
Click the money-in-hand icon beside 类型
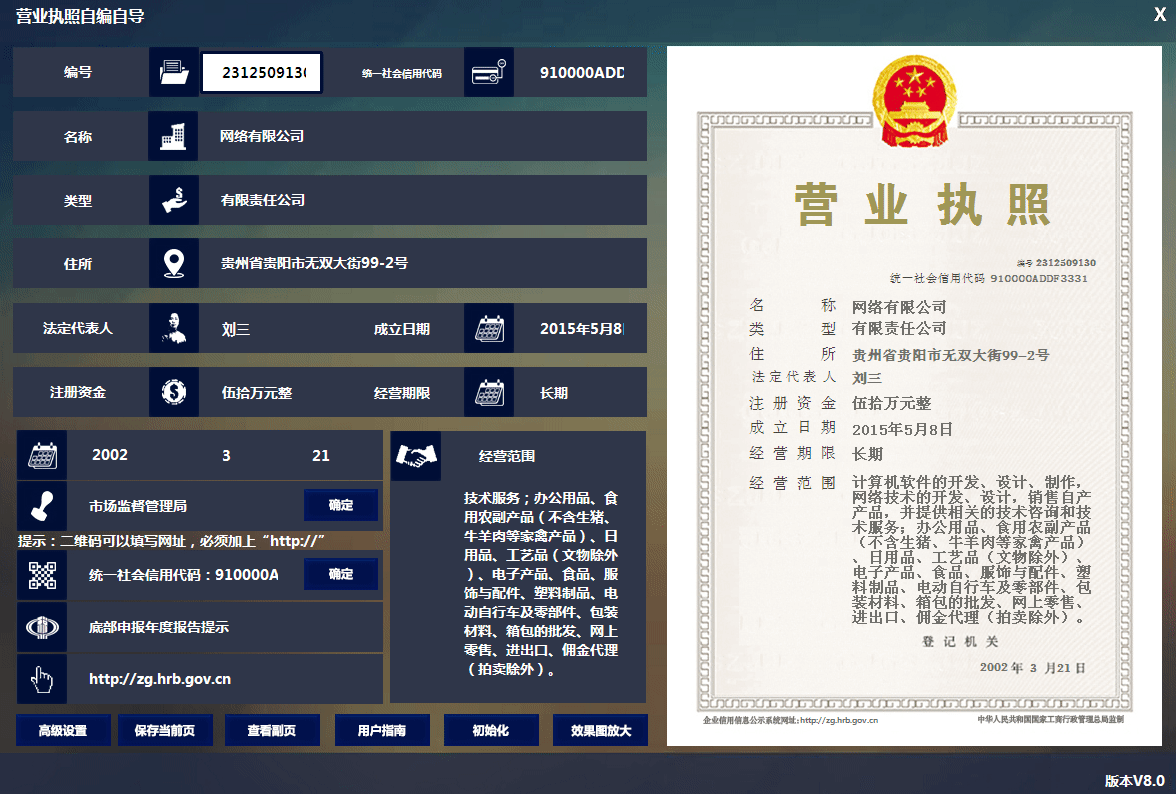pos(172,199)
